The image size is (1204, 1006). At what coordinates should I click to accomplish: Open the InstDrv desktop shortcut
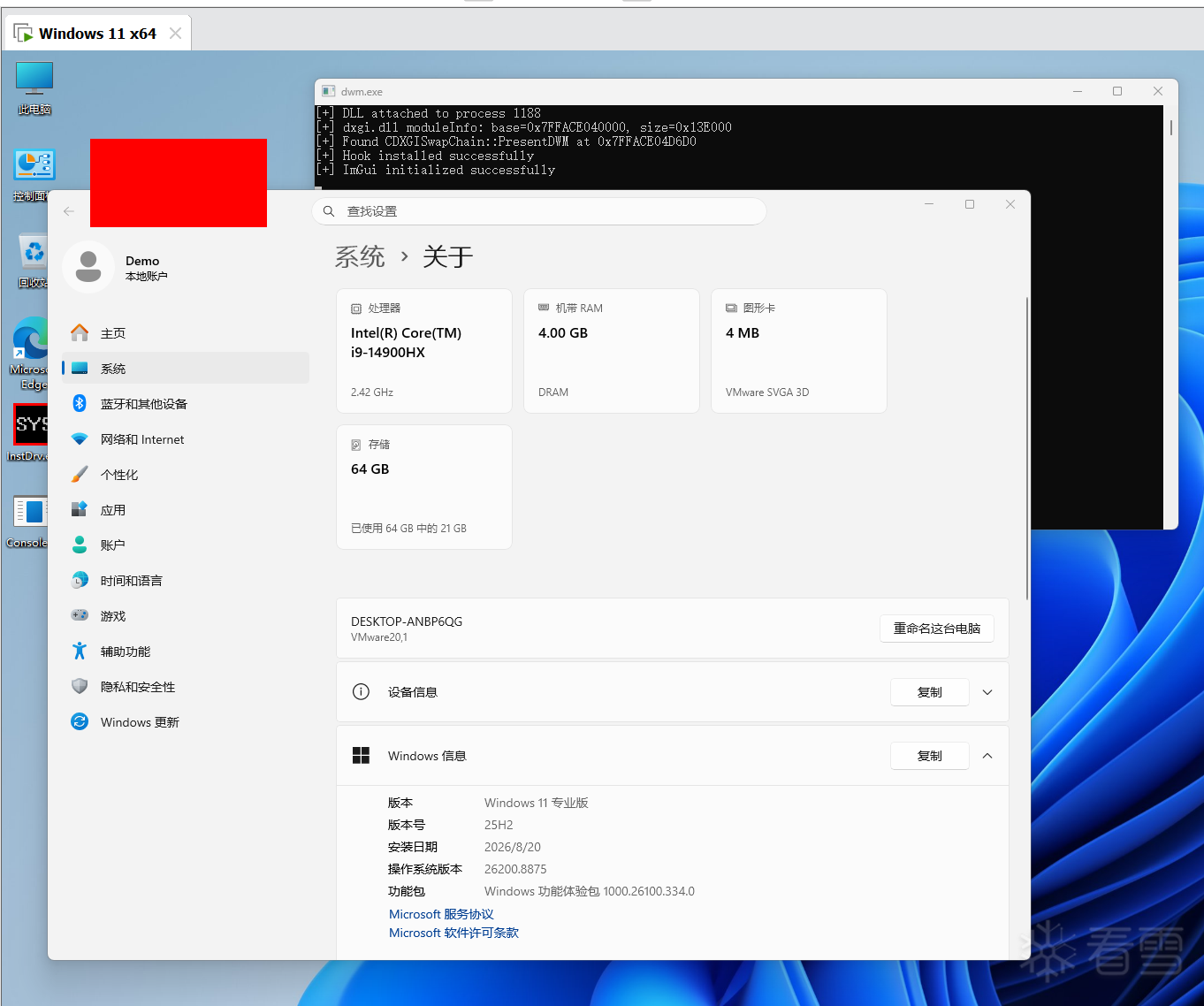pyautogui.click(x=28, y=432)
